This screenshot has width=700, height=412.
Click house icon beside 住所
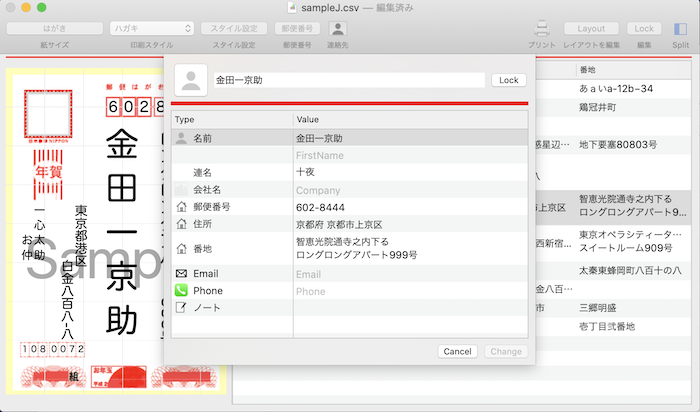click(x=181, y=224)
